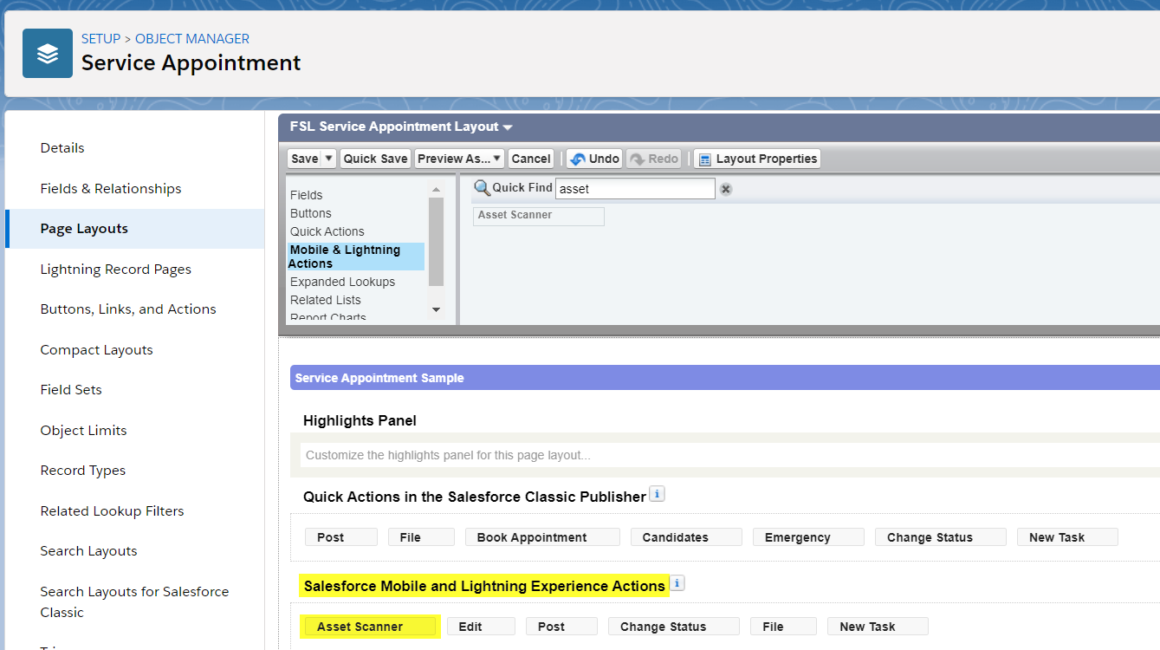
Task: Open Fields & Relationships in the sidebar
Action: point(111,188)
